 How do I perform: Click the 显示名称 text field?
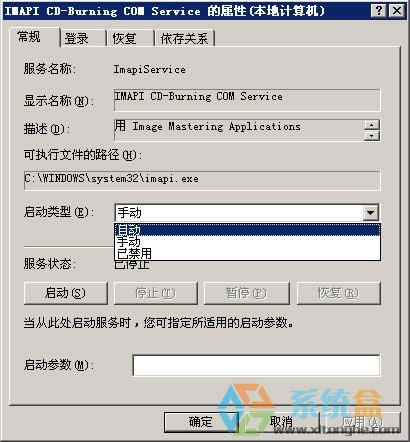click(x=247, y=100)
